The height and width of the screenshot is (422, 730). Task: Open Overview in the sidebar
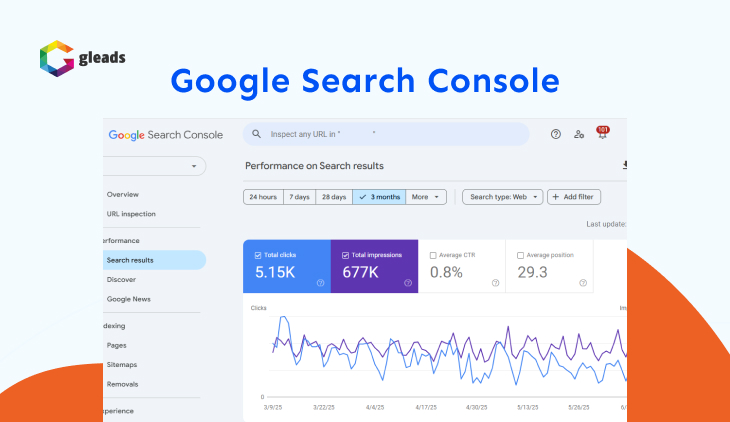tap(122, 195)
